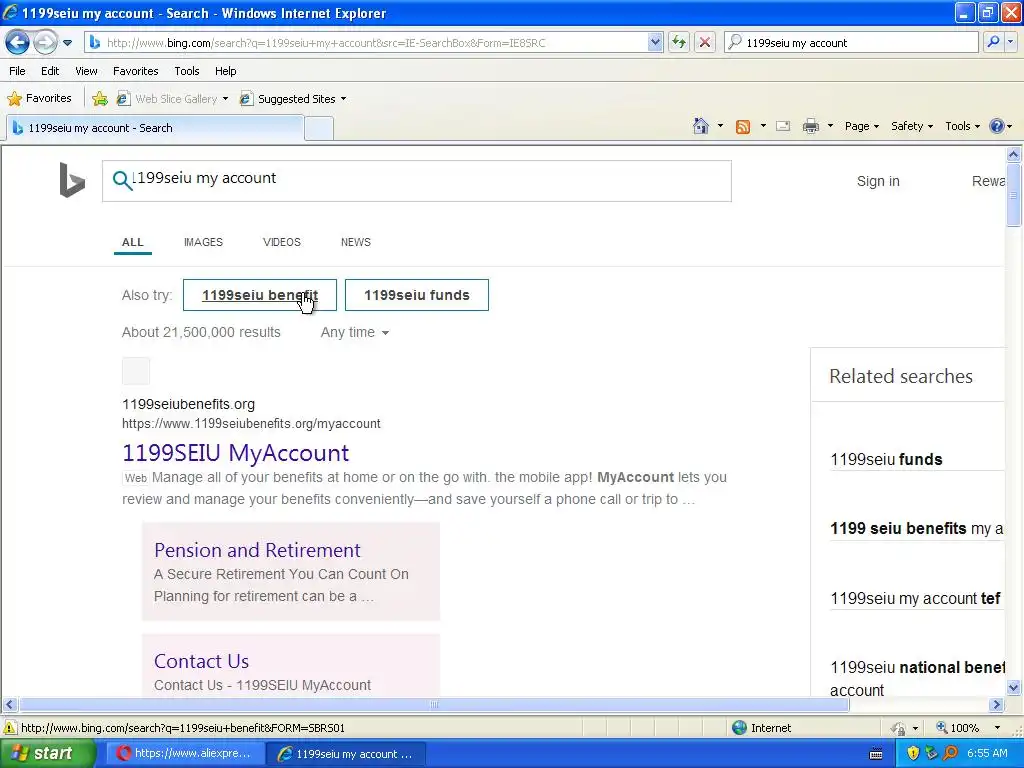
Task: Open the Tools menu in menu bar
Action: pyautogui.click(x=187, y=71)
